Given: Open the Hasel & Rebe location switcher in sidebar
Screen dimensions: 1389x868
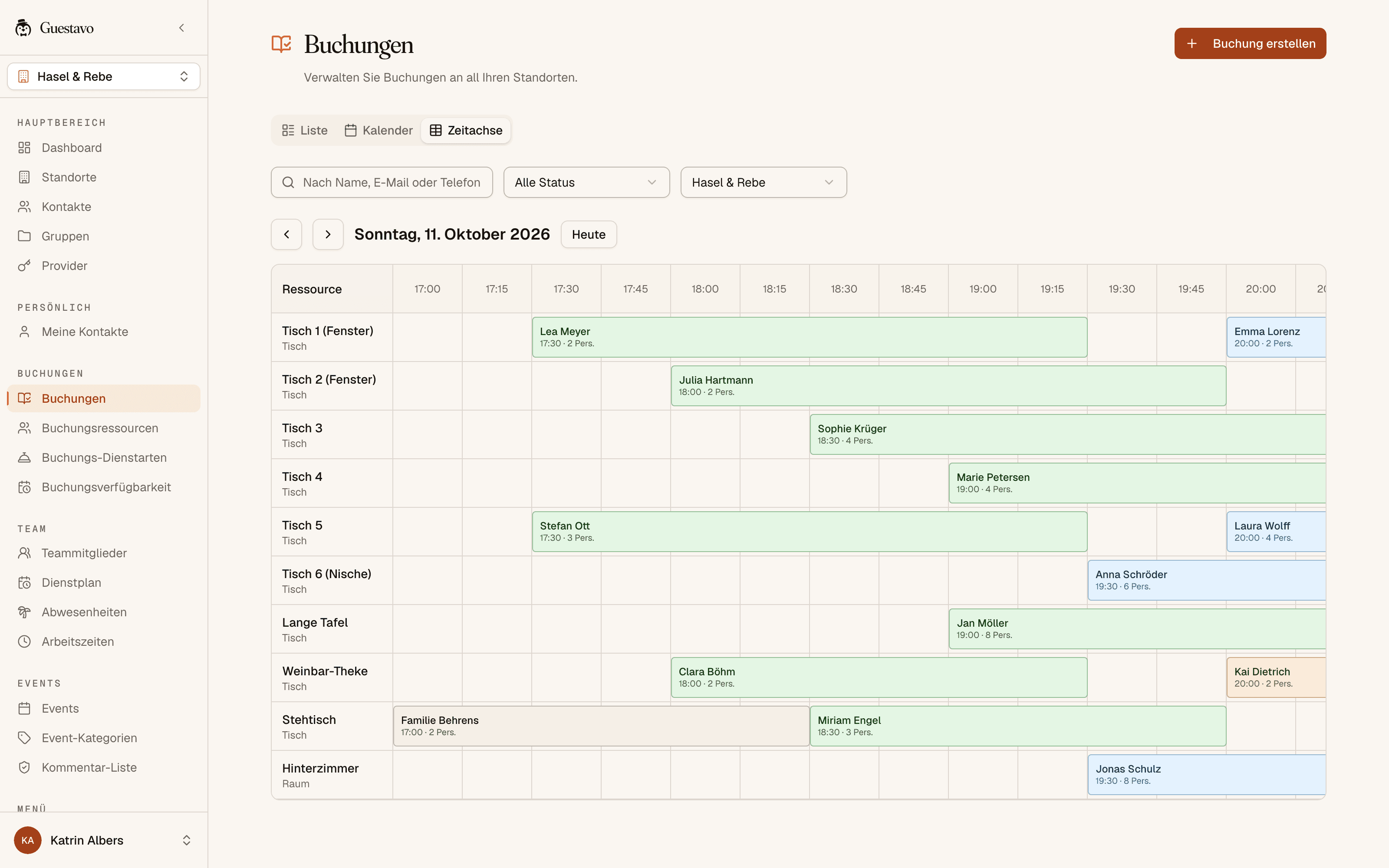Looking at the screenshot, I should click(x=104, y=76).
